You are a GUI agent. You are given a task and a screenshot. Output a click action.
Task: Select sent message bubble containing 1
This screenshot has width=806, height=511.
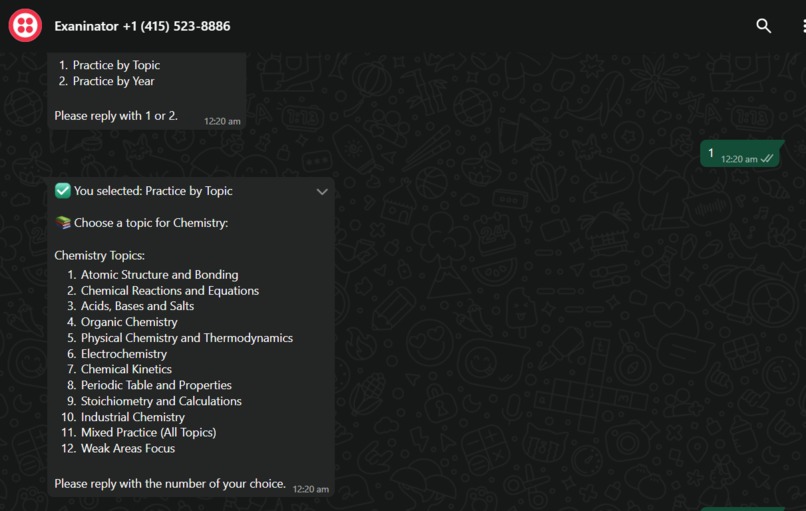[740, 153]
